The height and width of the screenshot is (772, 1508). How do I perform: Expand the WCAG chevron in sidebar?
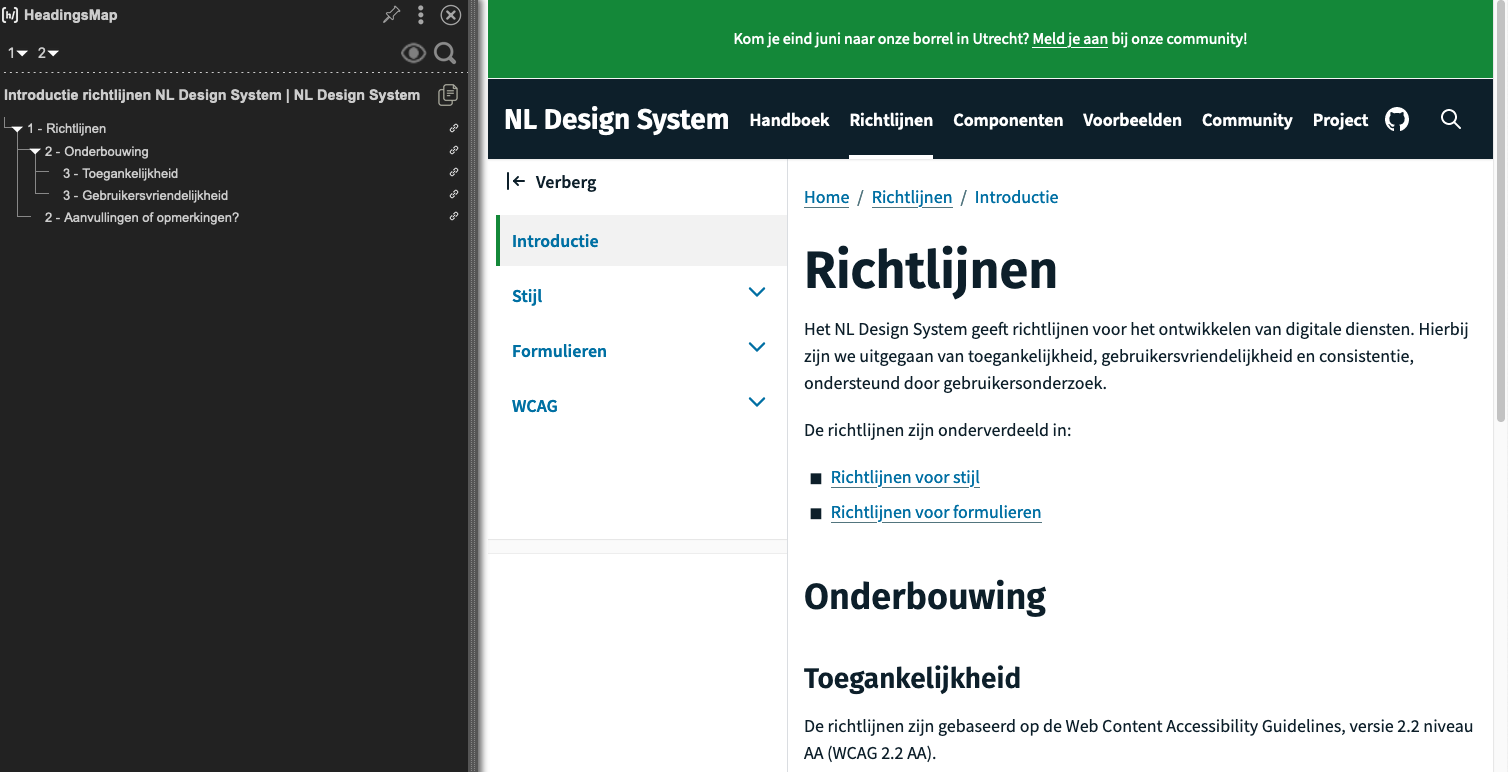tap(757, 402)
